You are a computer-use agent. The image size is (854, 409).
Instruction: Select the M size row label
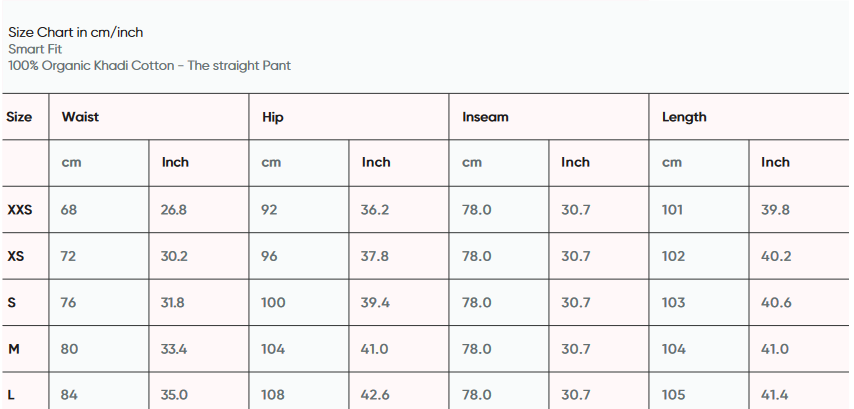tap(14, 349)
